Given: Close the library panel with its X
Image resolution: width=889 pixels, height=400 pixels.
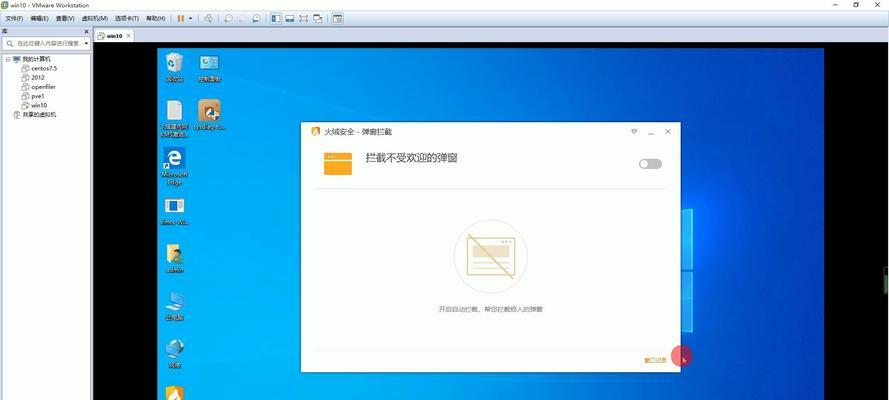Looking at the screenshot, I should coord(86,32).
